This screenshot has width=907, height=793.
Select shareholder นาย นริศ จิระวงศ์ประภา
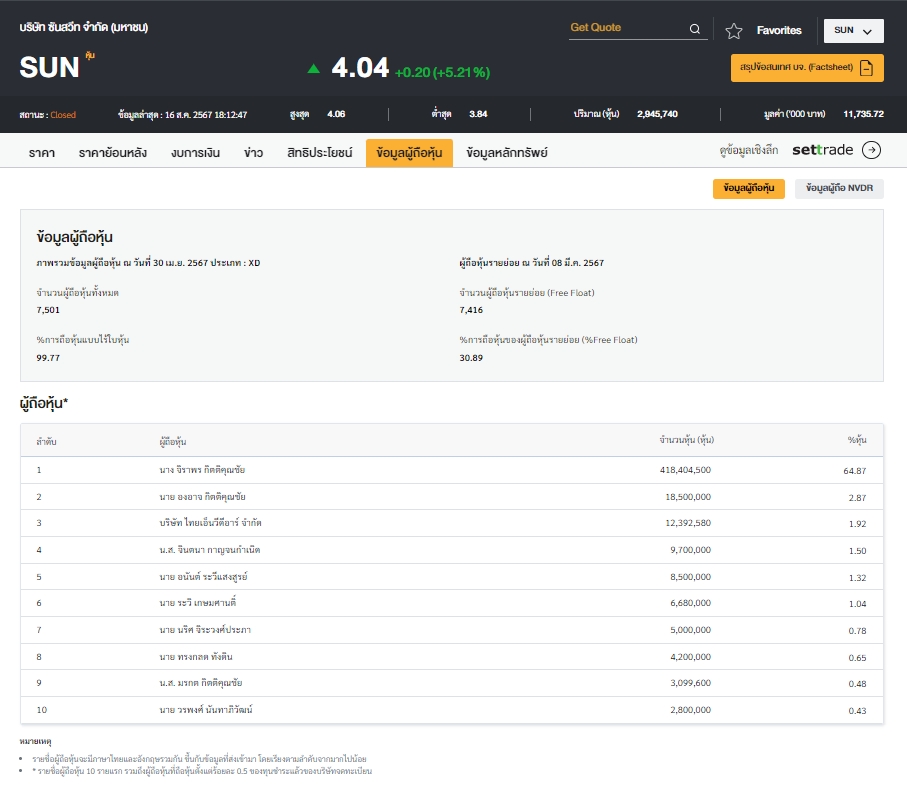click(x=205, y=630)
